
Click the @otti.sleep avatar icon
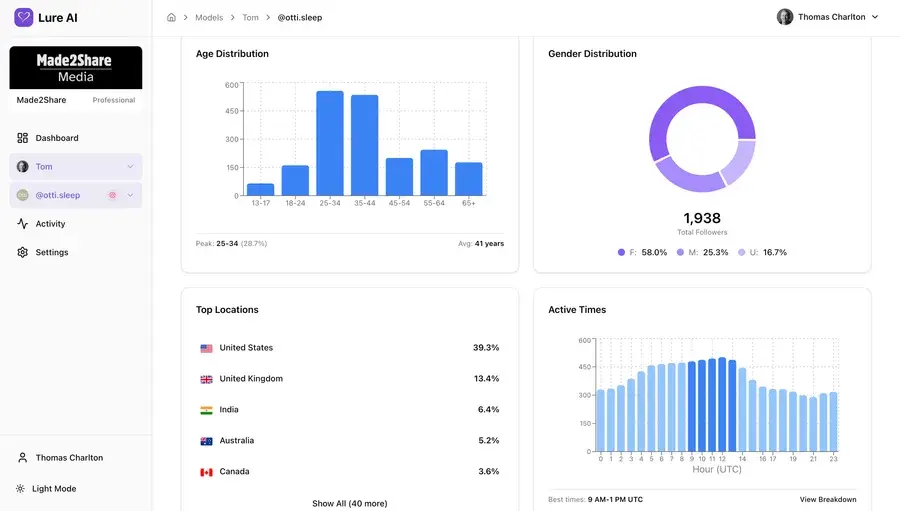coord(22,195)
